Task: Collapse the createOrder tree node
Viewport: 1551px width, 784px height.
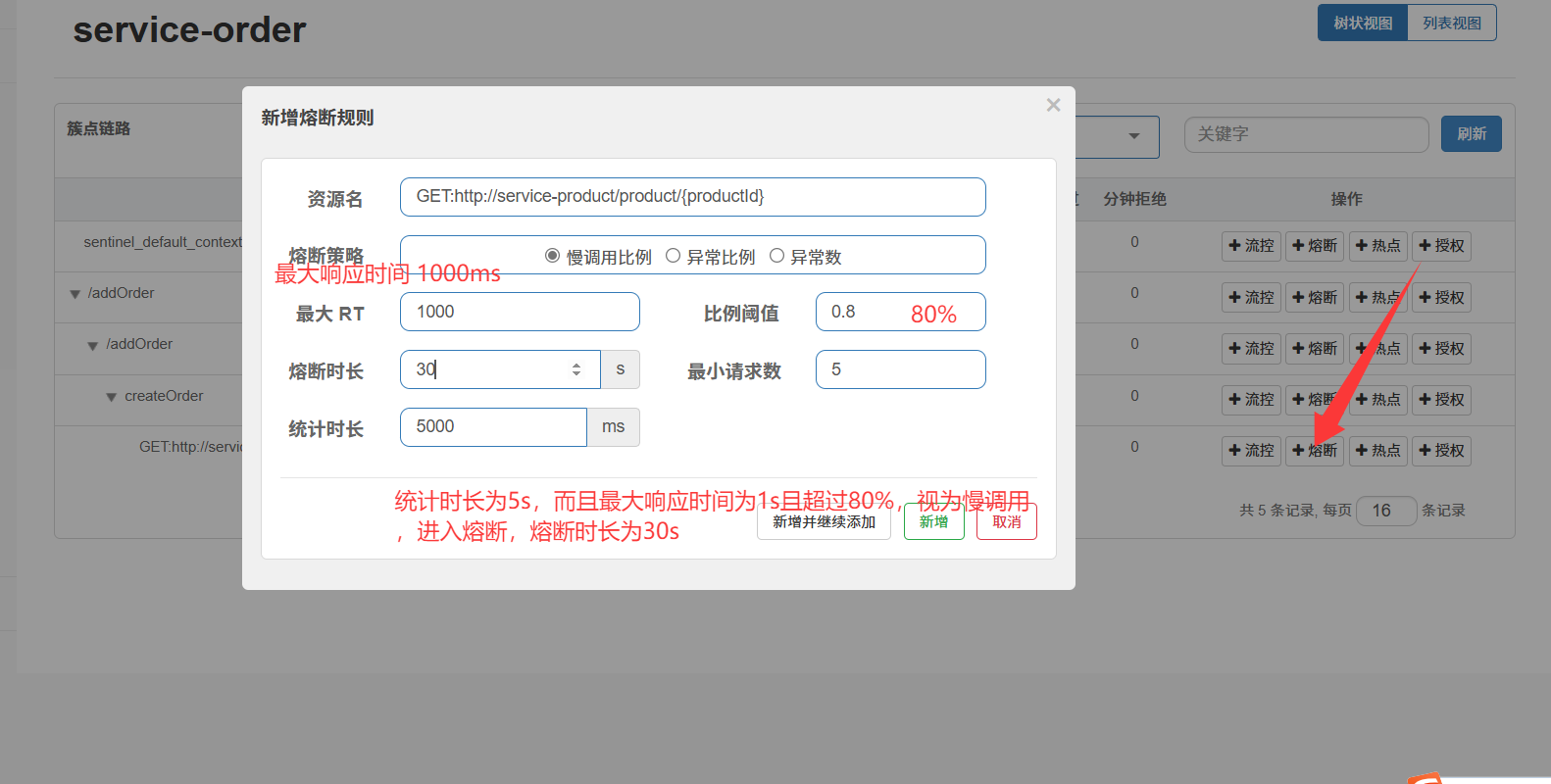Action: point(112,397)
